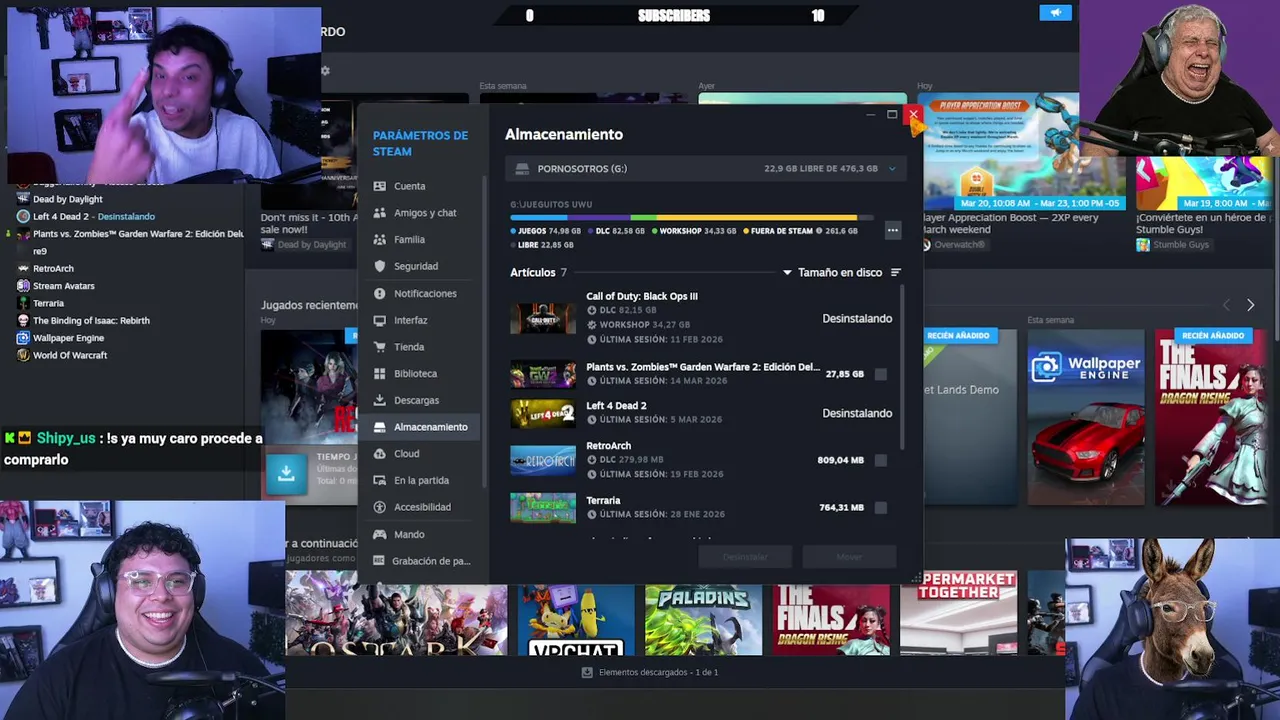Click the Mover button

pyautogui.click(x=849, y=557)
